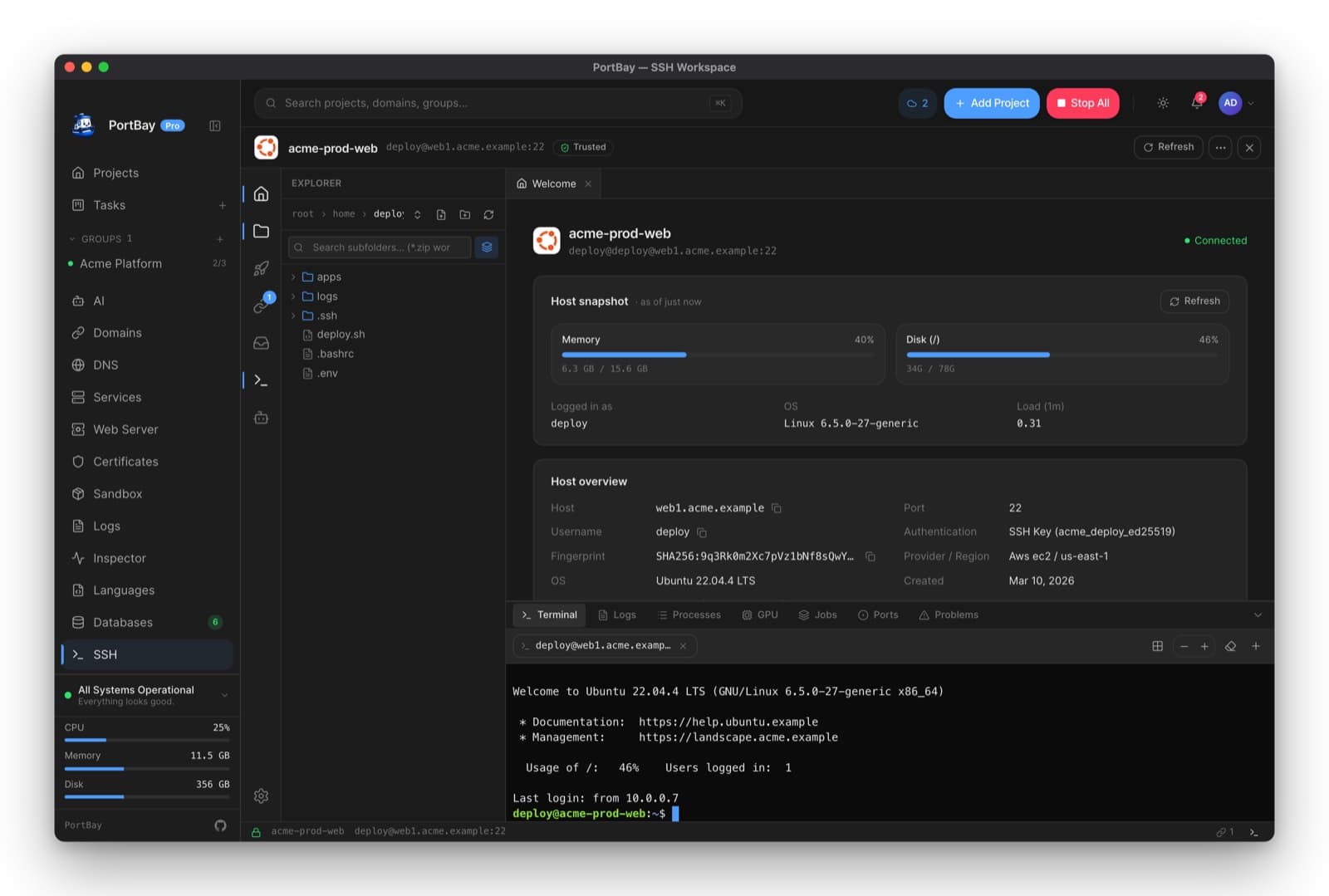
Task: Add a new terminal session
Action: 1256,646
